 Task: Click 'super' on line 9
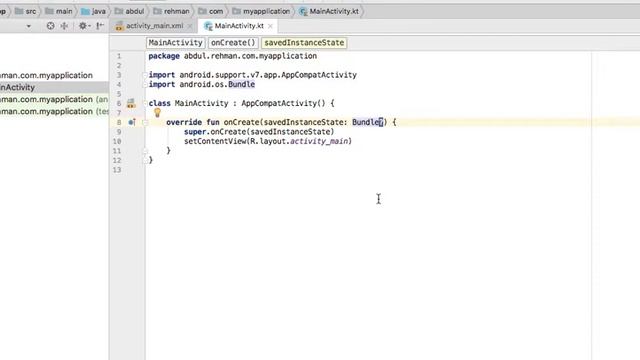[x=195, y=132]
